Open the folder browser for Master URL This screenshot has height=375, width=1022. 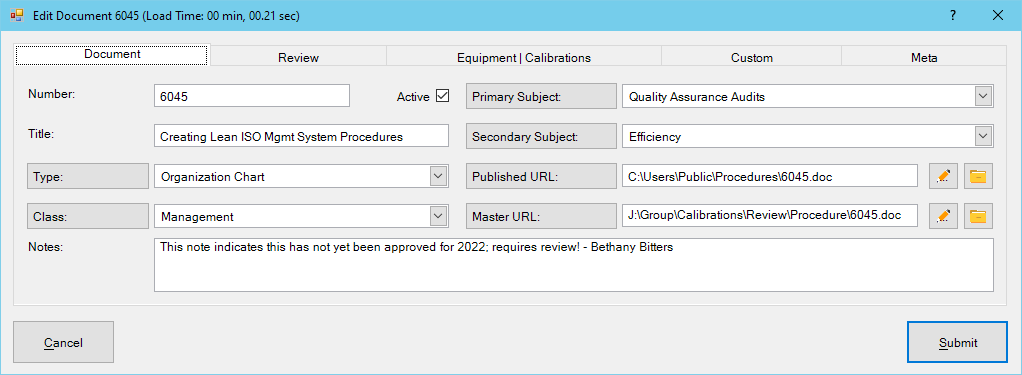[978, 216]
